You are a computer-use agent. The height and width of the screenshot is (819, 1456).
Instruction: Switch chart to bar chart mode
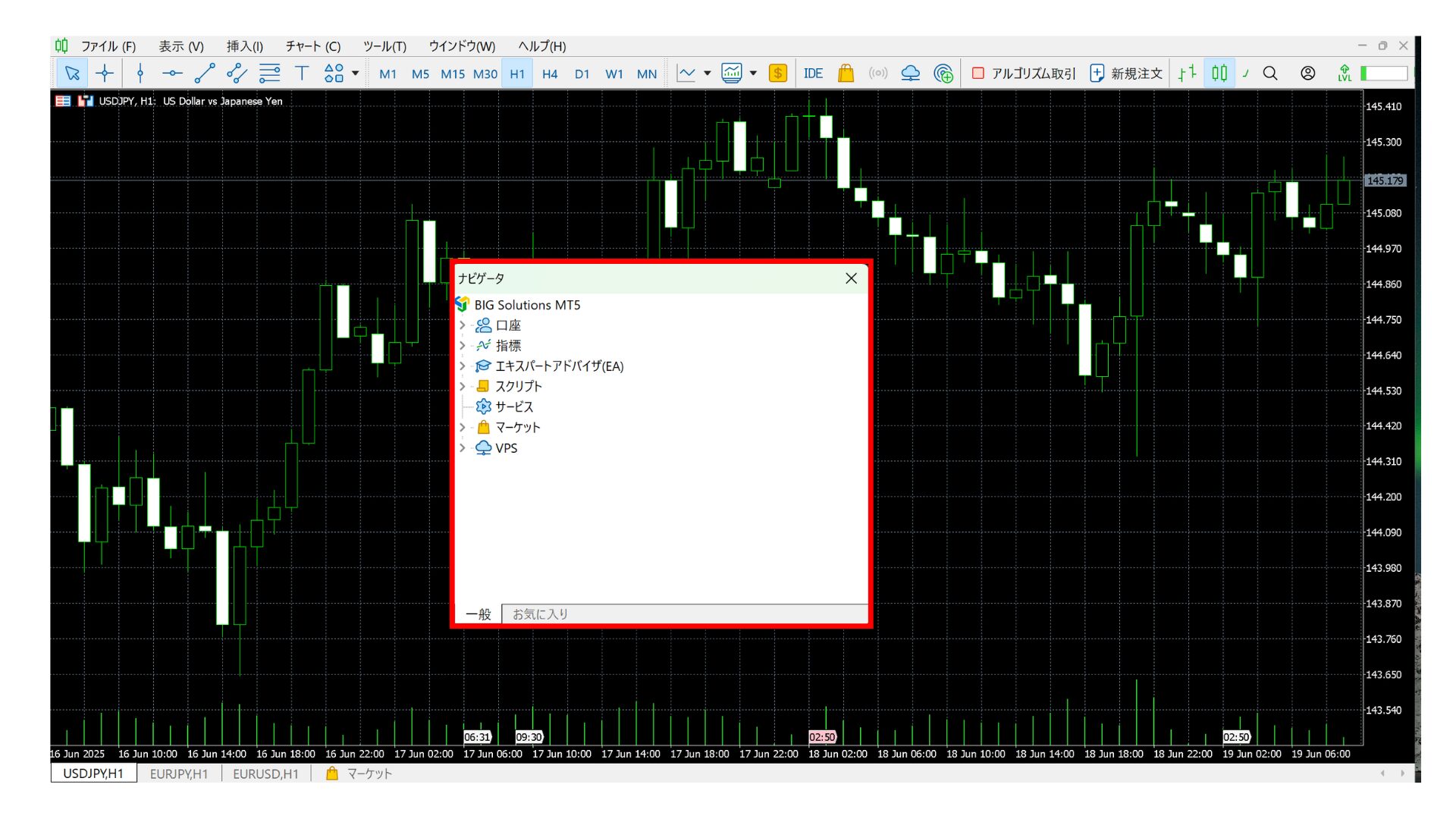point(1187,74)
